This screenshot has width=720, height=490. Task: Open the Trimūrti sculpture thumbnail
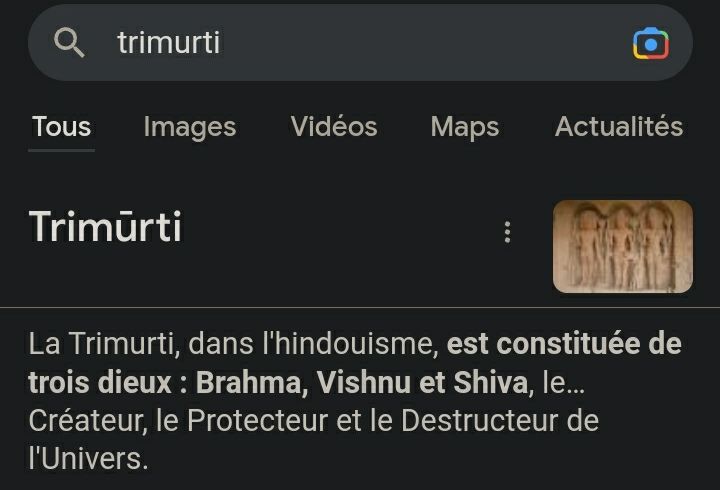pyautogui.click(x=623, y=246)
